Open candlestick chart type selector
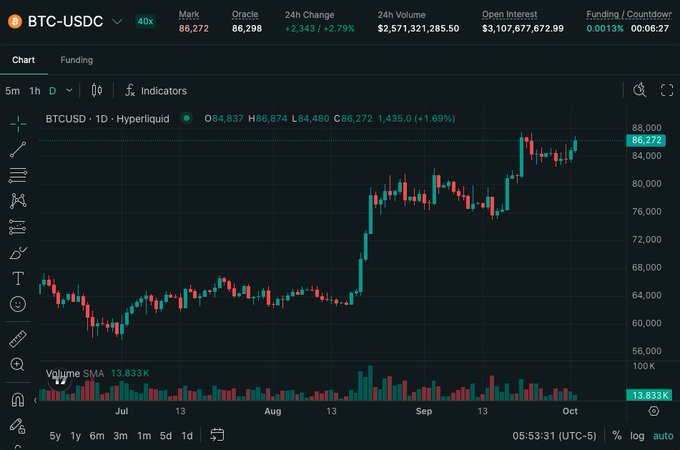Image resolution: width=680 pixels, height=450 pixels. (97, 91)
